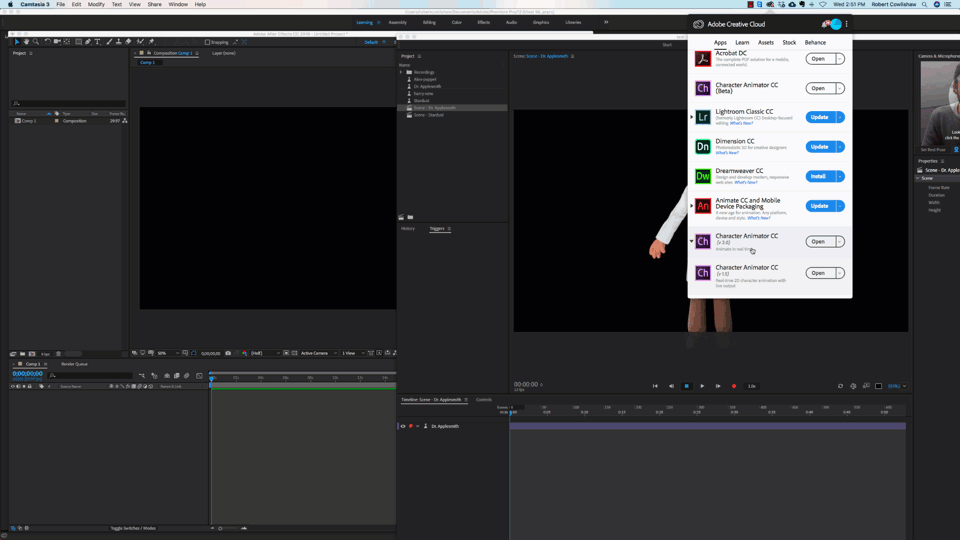Screen dimensions: 960x540
Task: Click the Dimension CC icon
Action: tap(702, 146)
